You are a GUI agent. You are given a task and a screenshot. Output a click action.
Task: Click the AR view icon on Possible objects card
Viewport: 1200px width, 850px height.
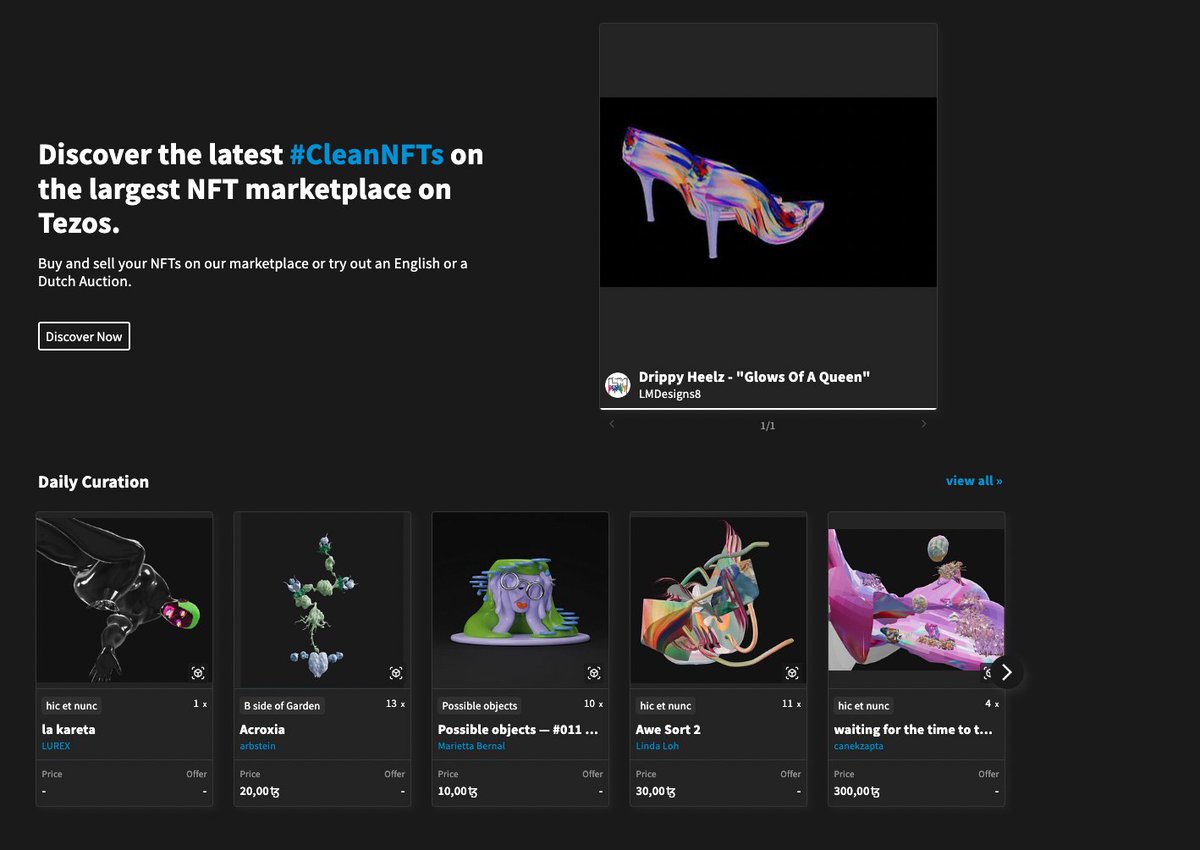click(594, 673)
